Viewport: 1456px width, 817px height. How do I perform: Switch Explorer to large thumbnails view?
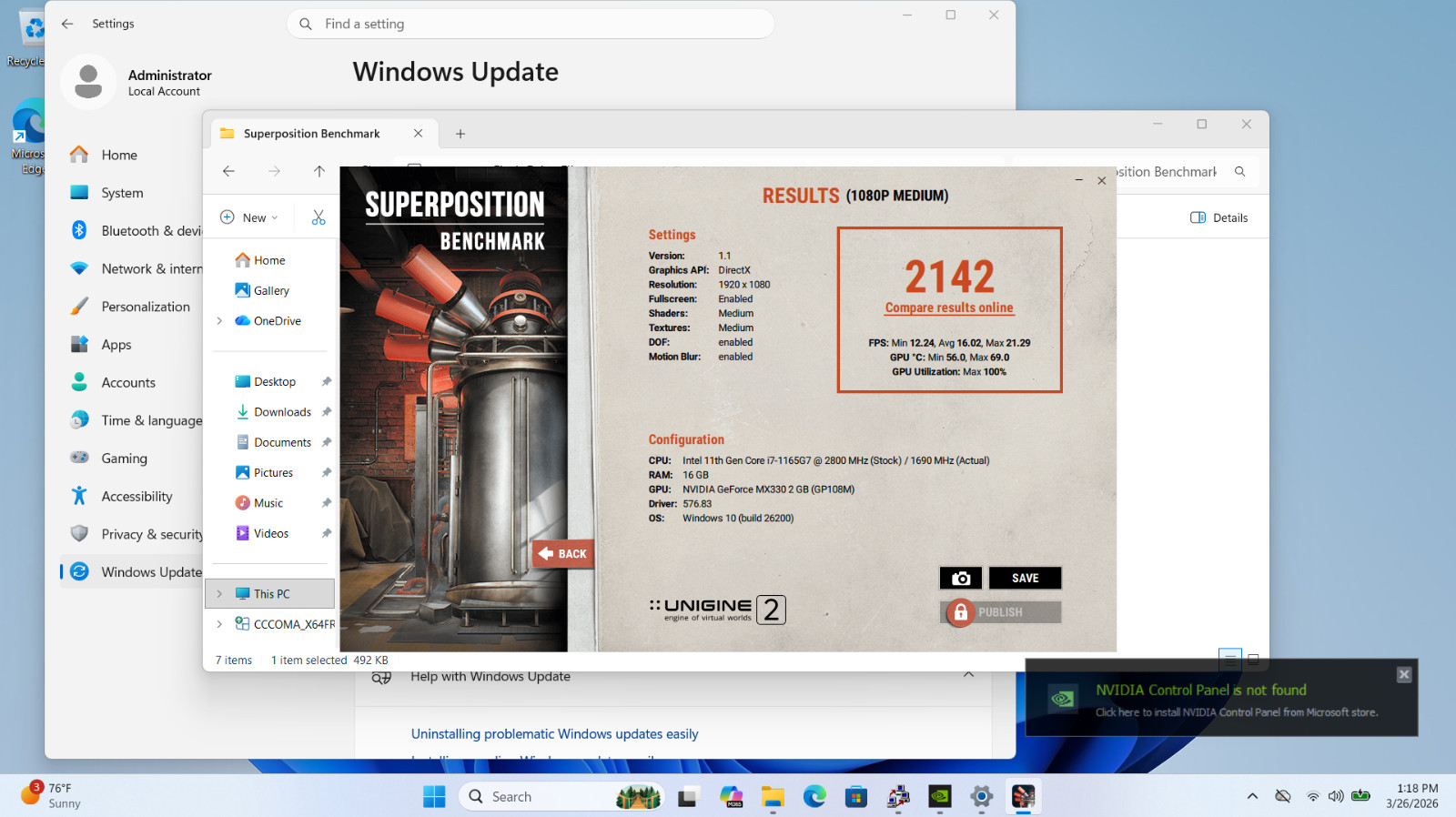click(1253, 660)
